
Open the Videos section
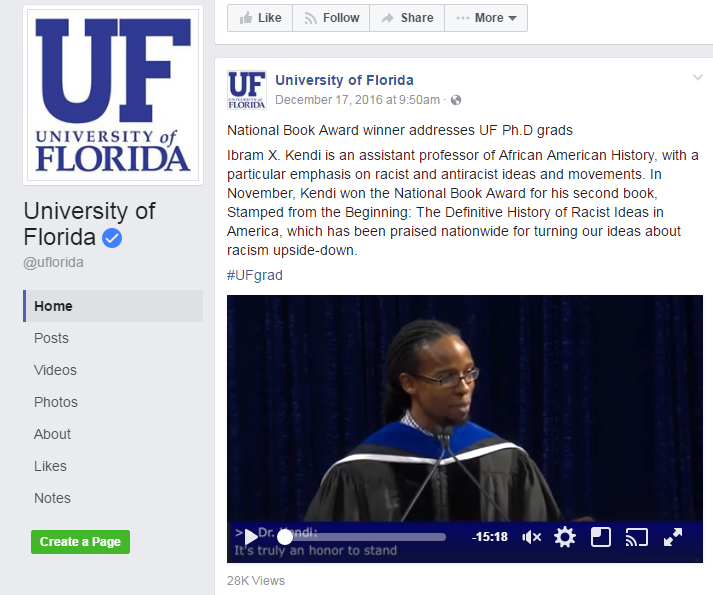[55, 370]
